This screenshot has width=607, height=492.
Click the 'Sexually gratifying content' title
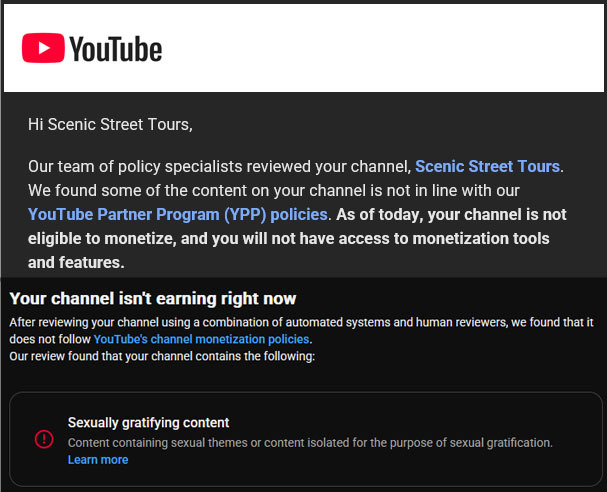coord(148,422)
